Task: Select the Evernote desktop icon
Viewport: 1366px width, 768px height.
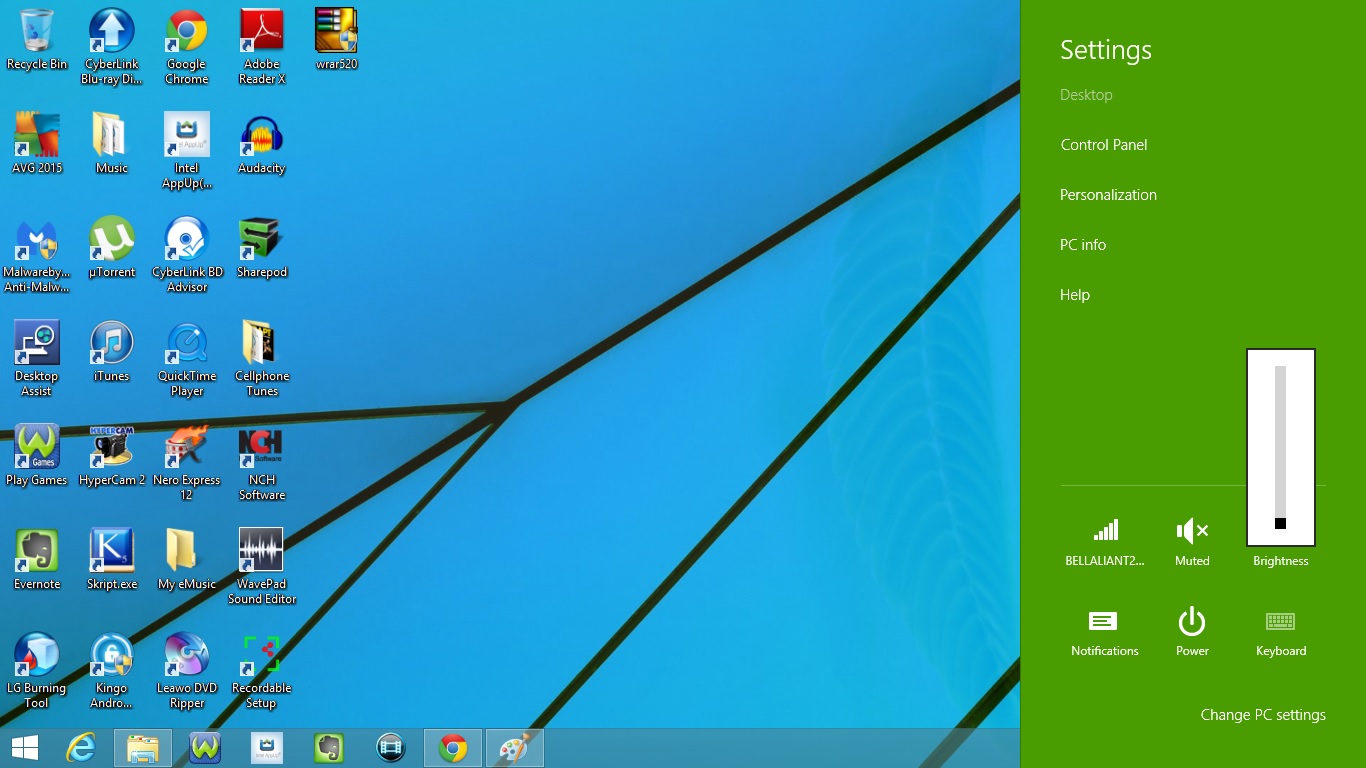Action: pyautogui.click(x=37, y=560)
